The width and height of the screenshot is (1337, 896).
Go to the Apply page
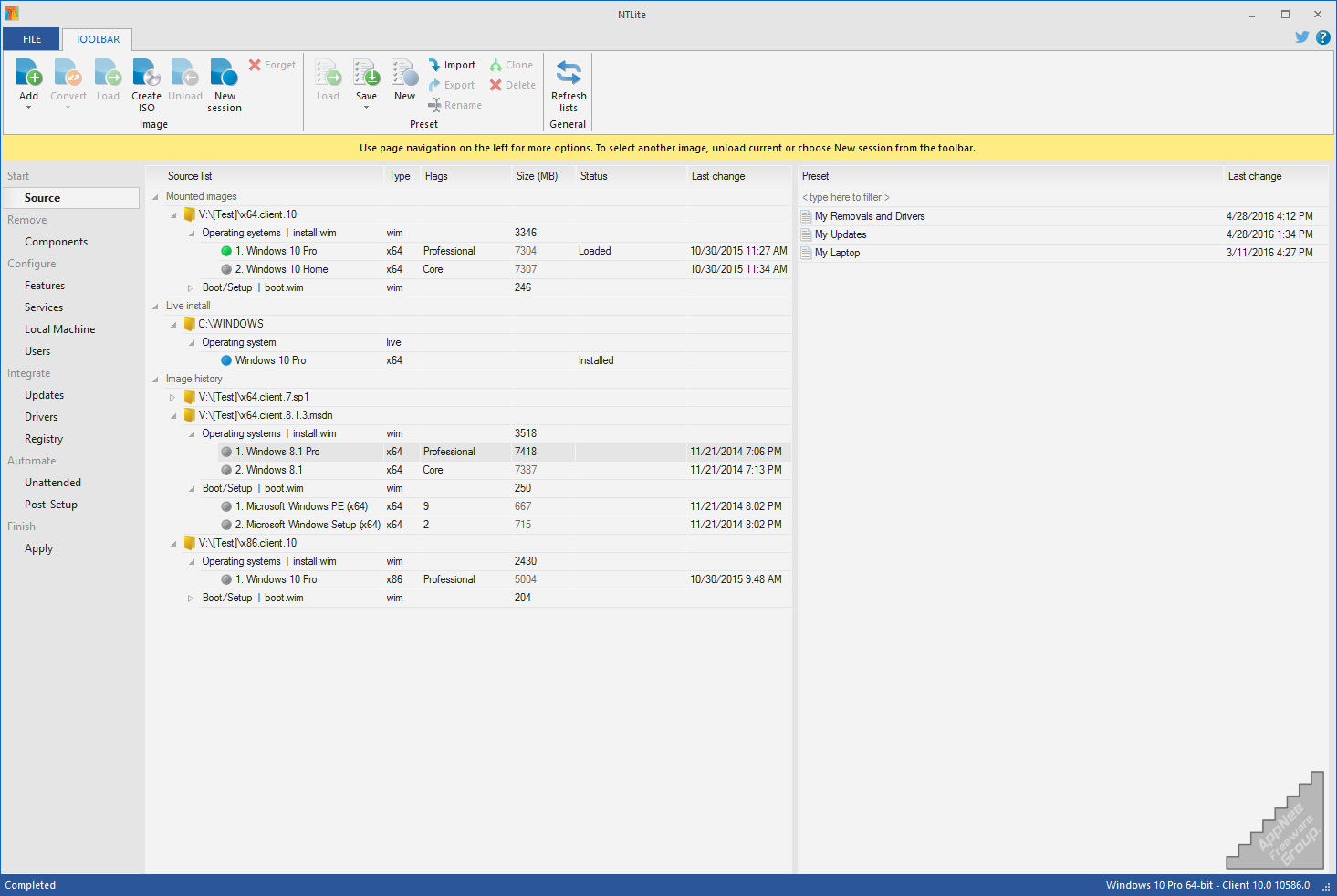[38, 548]
